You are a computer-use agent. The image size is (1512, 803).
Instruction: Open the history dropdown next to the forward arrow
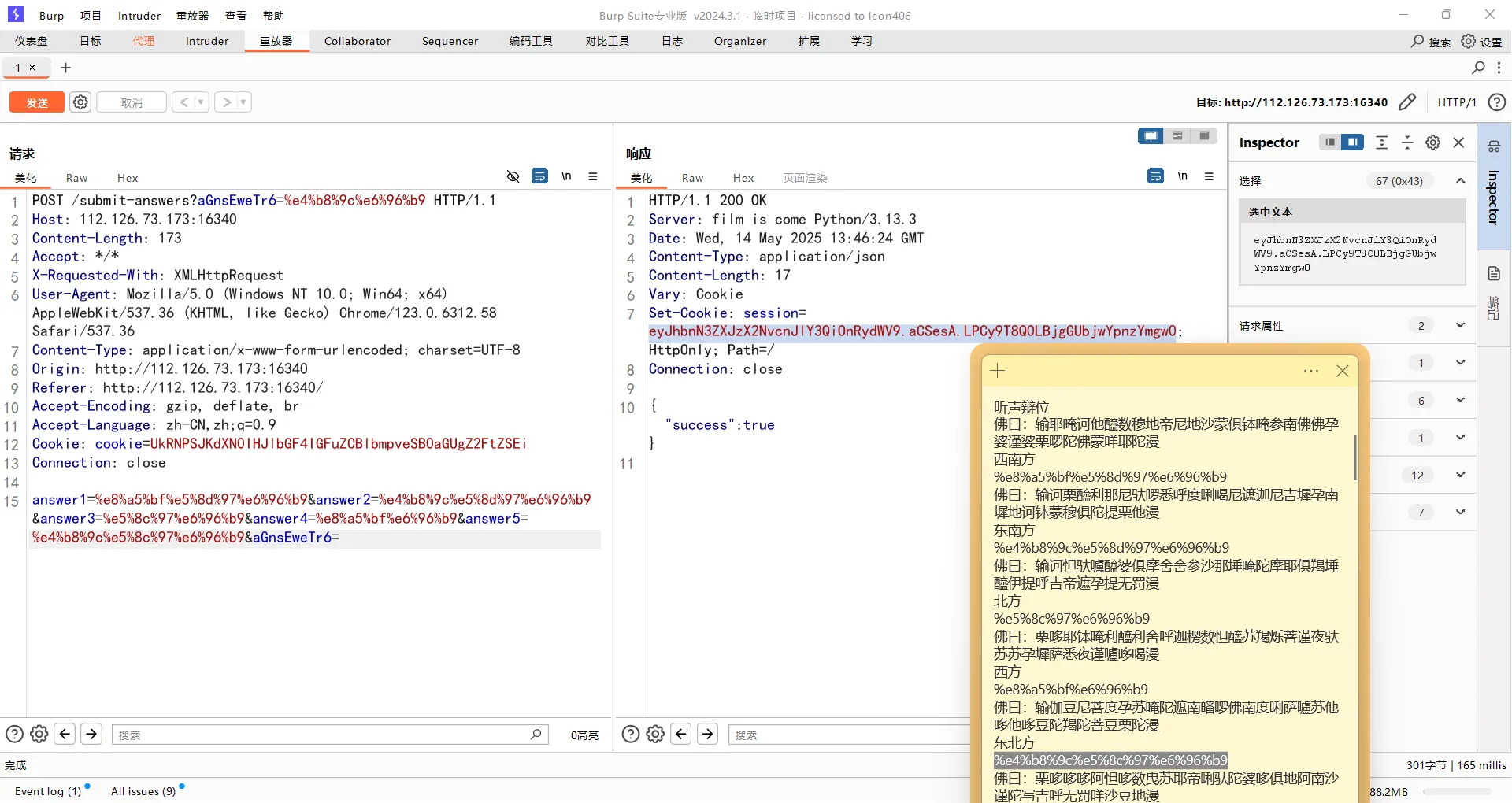pos(243,102)
